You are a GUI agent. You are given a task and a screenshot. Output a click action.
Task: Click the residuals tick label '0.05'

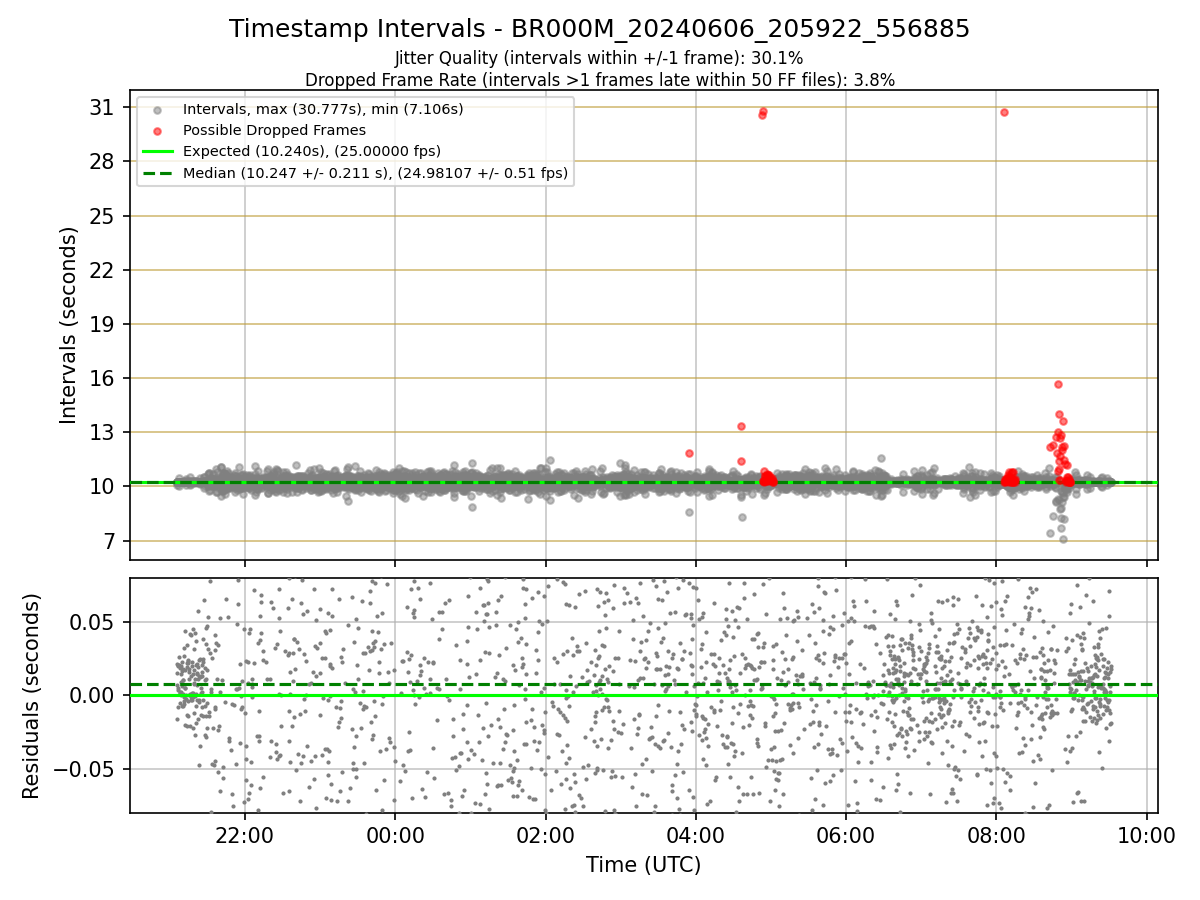94,622
